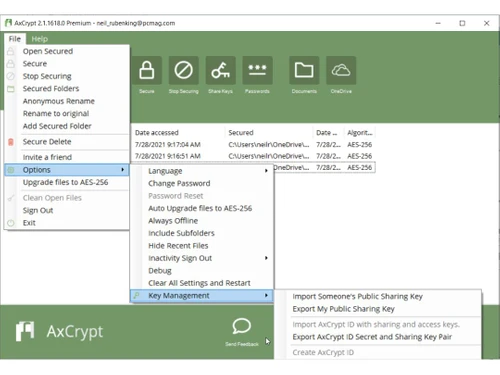The image size is (500, 375).
Task: Click the green gear icon beside Options
Action: click(11, 170)
